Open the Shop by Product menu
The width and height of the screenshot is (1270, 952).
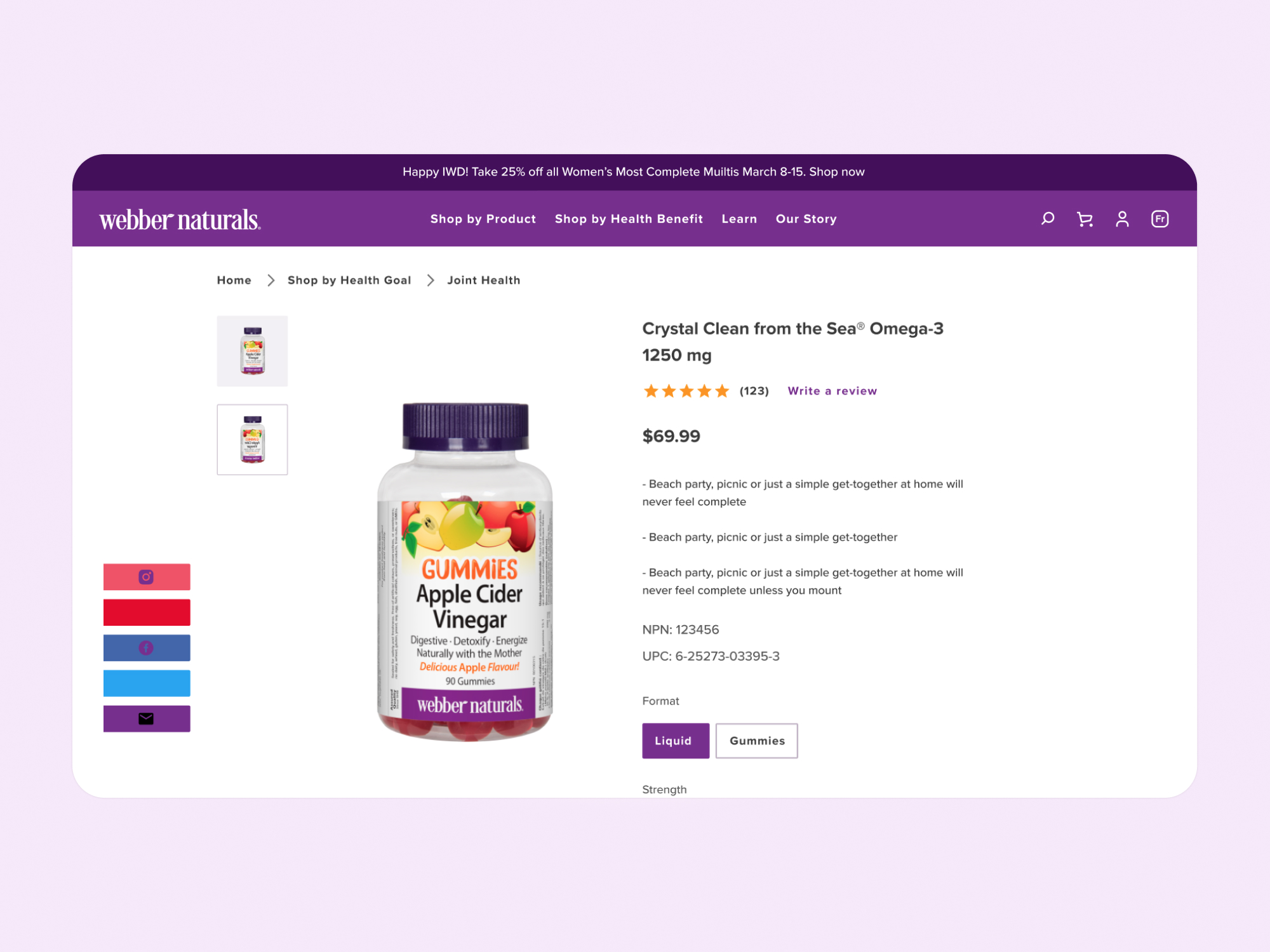pos(483,219)
